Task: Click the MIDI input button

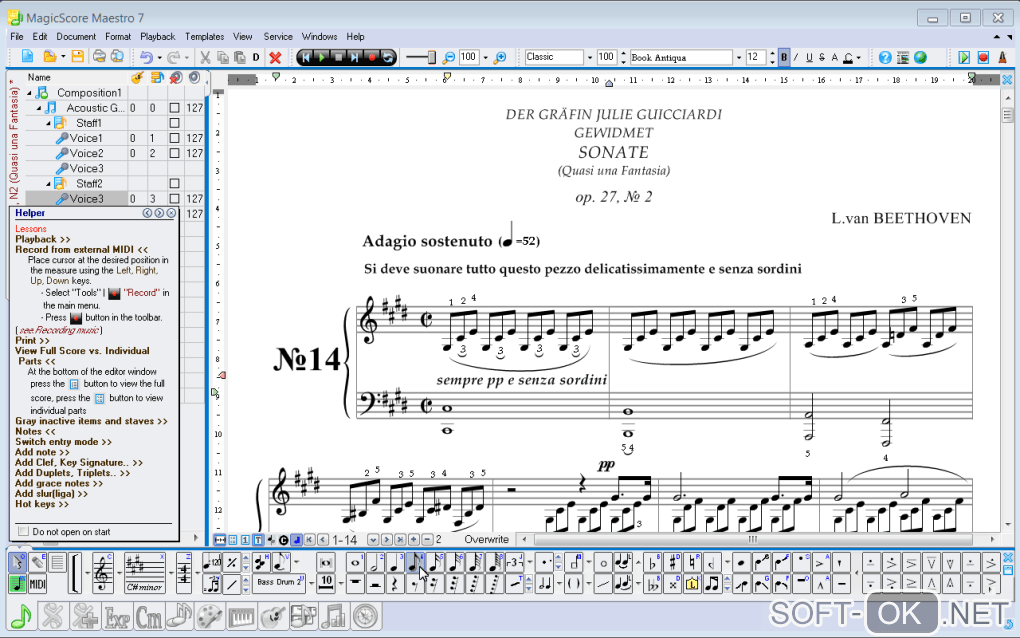Action: (x=38, y=583)
